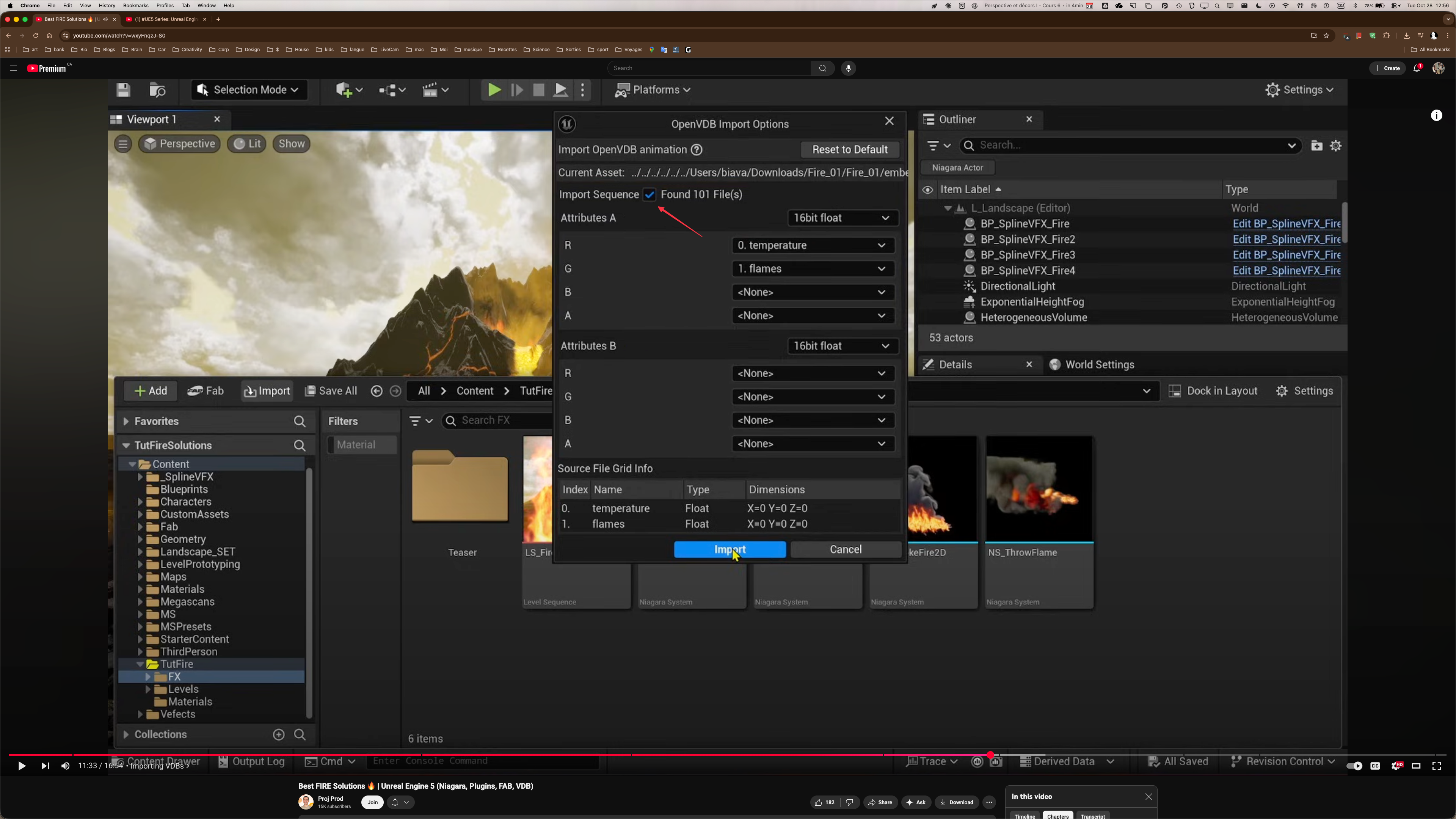Toggle closed captions on the player
1456x819 pixels.
point(1375,766)
